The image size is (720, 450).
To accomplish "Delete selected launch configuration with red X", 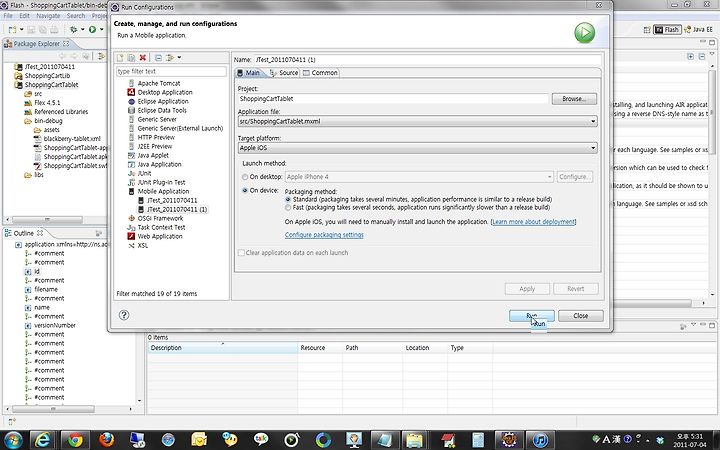I will (143, 57).
